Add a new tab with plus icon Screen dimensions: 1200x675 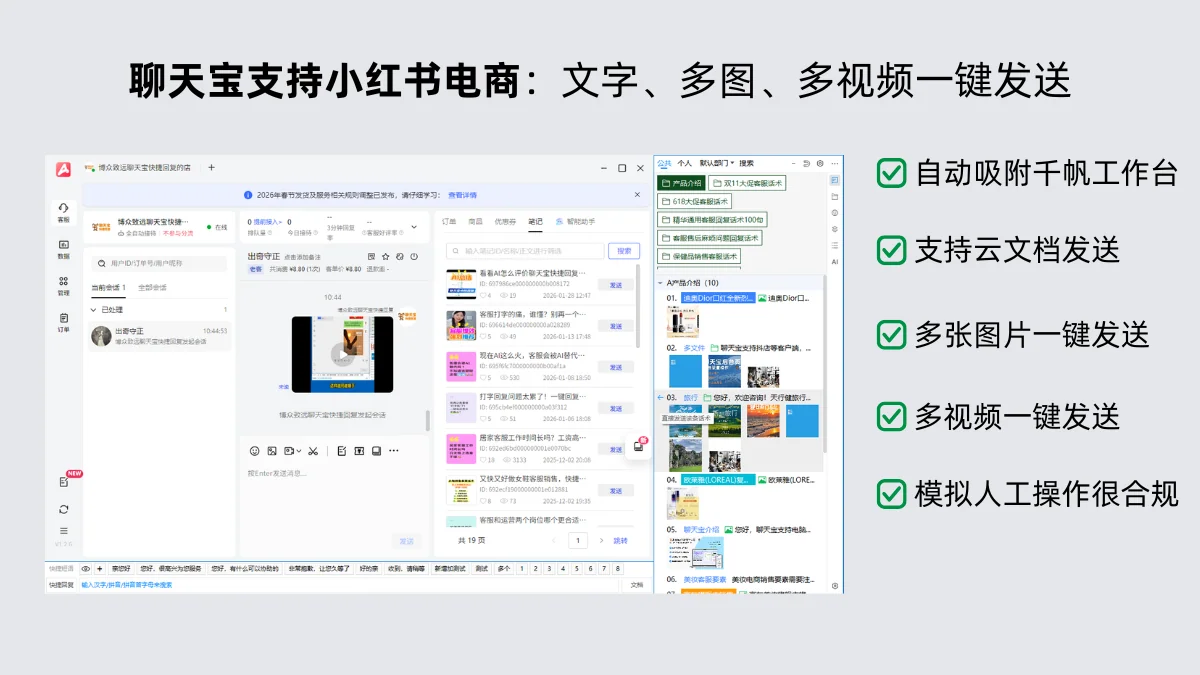(211, 167)
